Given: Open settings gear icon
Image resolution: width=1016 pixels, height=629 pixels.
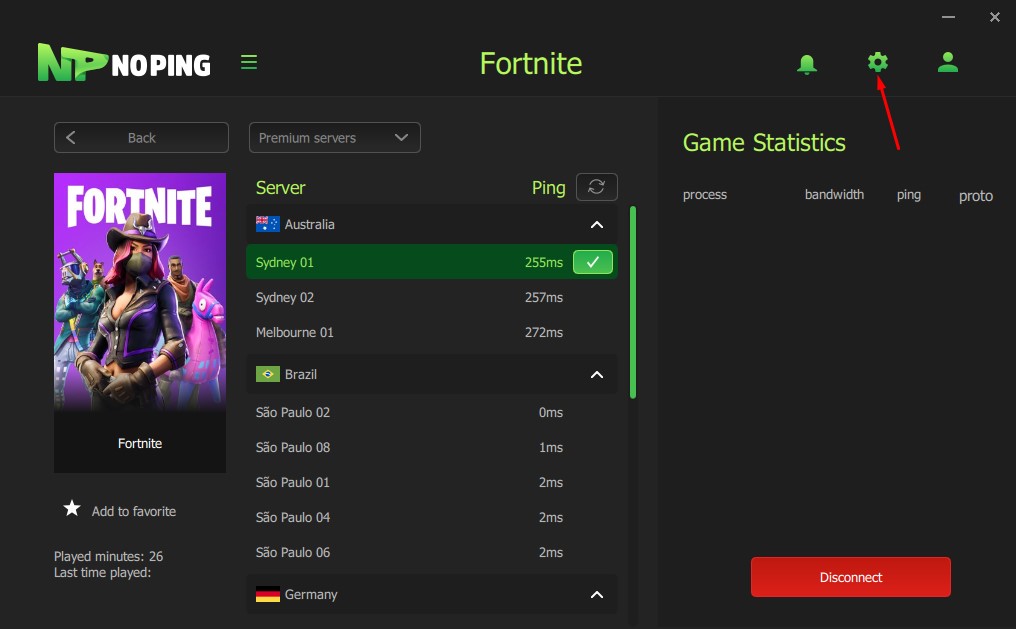Looking at the screenshot, I should coord(878,62).
